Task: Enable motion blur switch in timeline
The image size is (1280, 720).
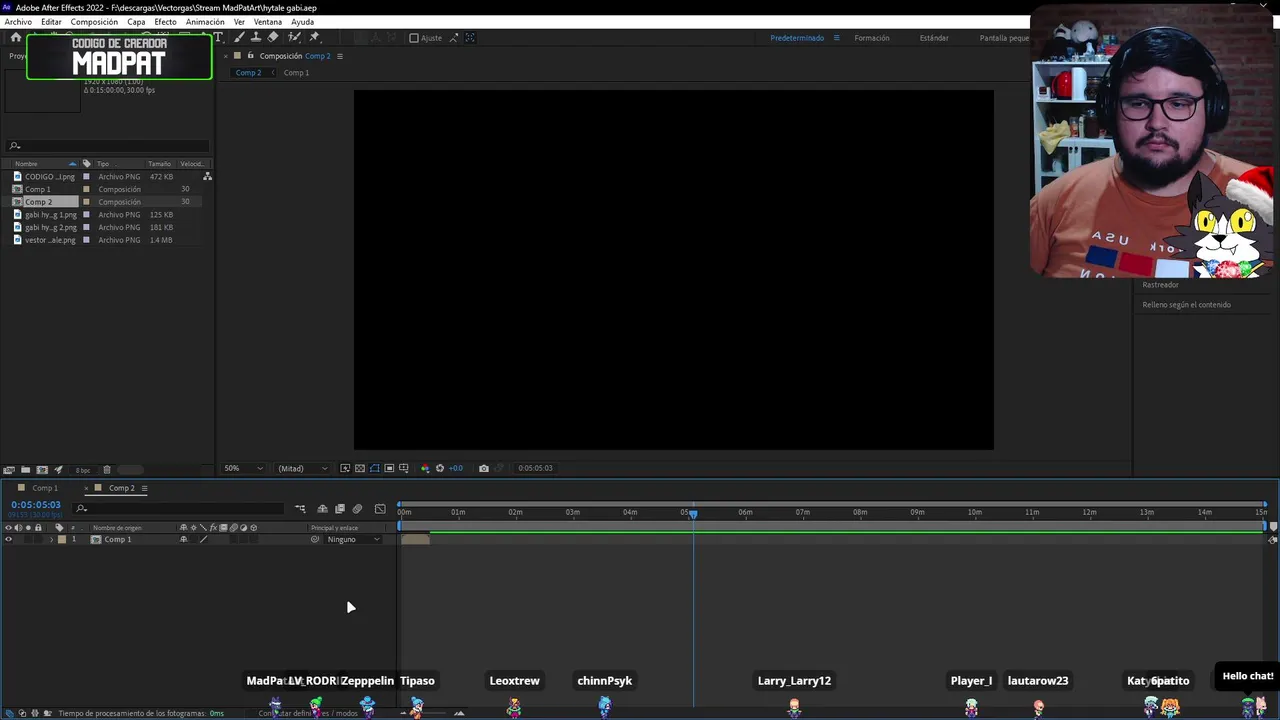Action: click(357, 509)
